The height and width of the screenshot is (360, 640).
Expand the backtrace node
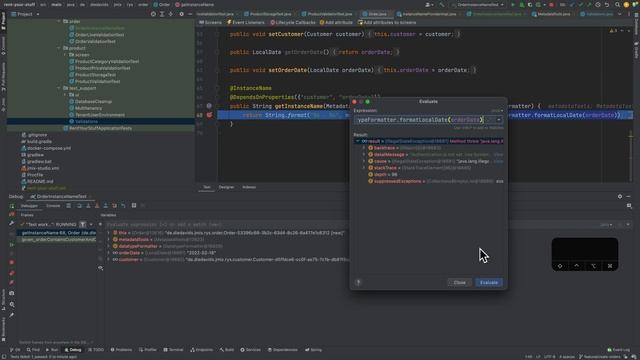pos(364,148)
